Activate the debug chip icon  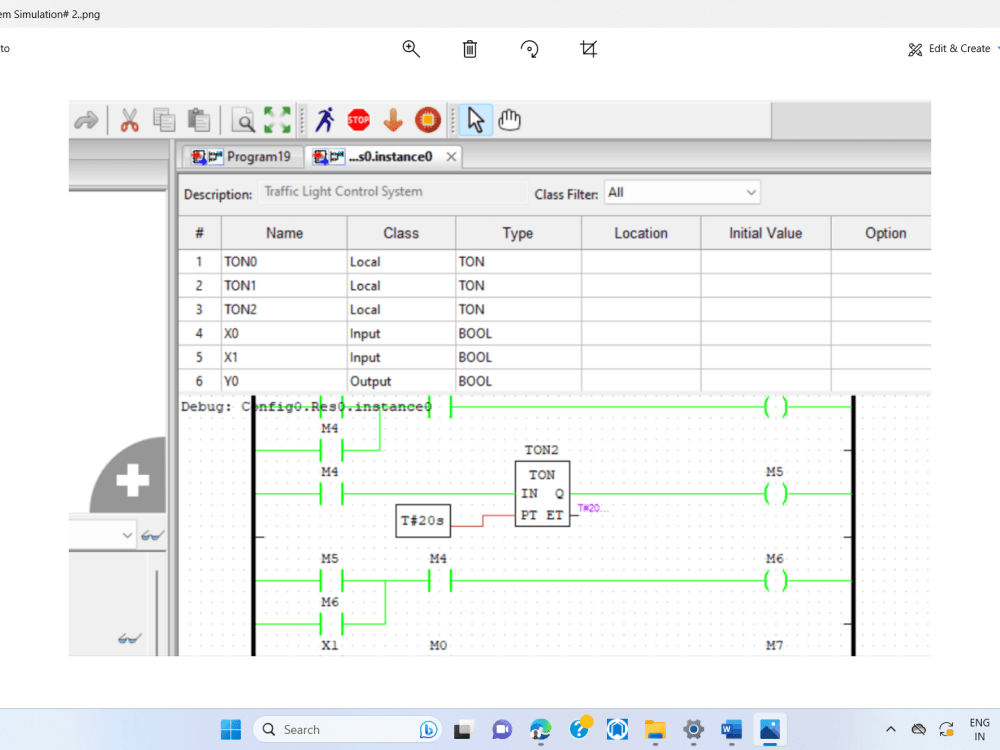click(427, 119)
